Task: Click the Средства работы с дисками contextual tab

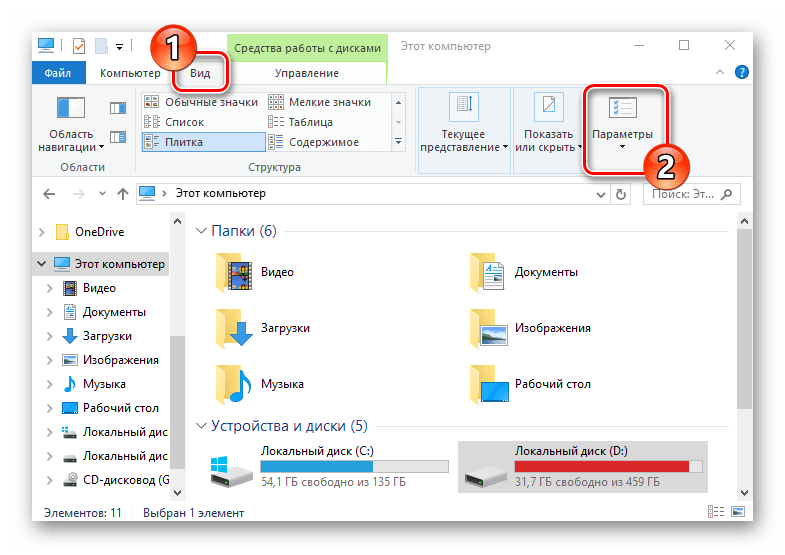Action: click(x=307, y=48)
